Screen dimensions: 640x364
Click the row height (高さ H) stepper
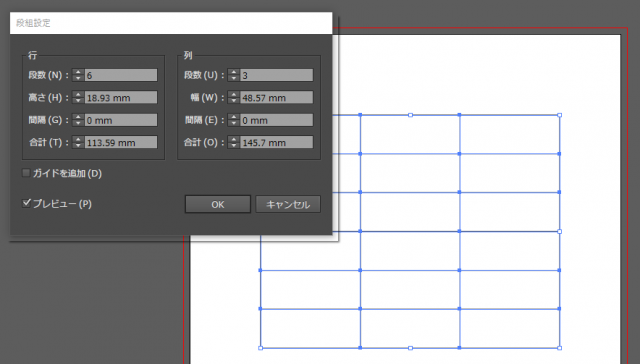78,98
